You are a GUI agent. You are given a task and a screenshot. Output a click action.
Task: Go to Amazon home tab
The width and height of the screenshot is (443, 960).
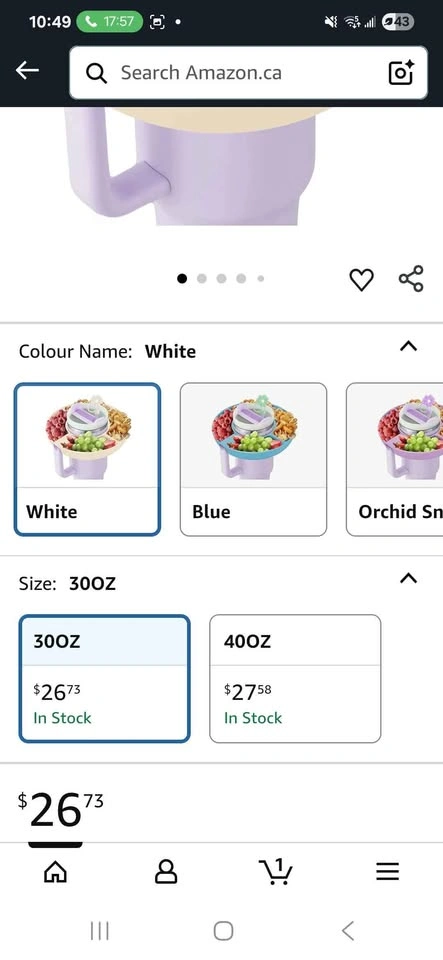[x=55, y=871]
